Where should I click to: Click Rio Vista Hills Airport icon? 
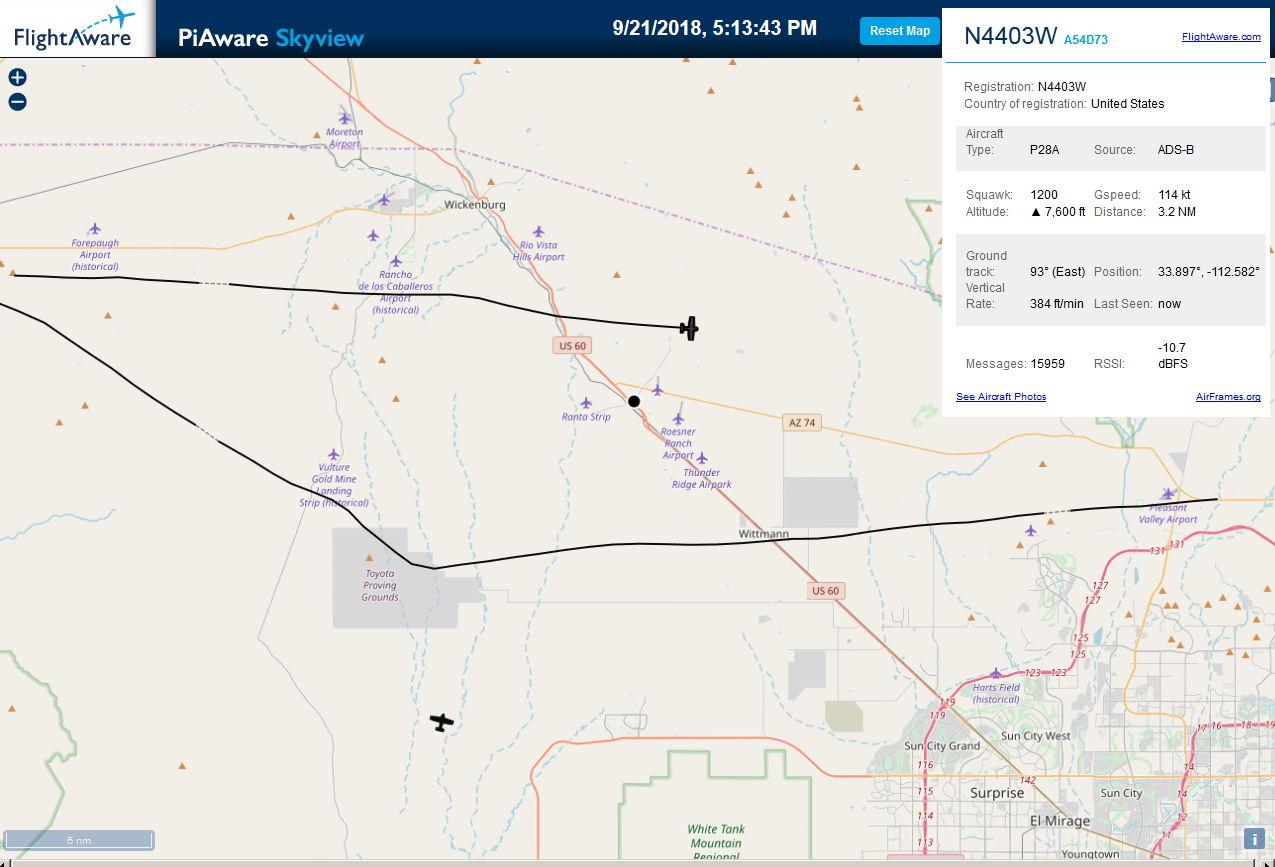click(x=539, y=231)
